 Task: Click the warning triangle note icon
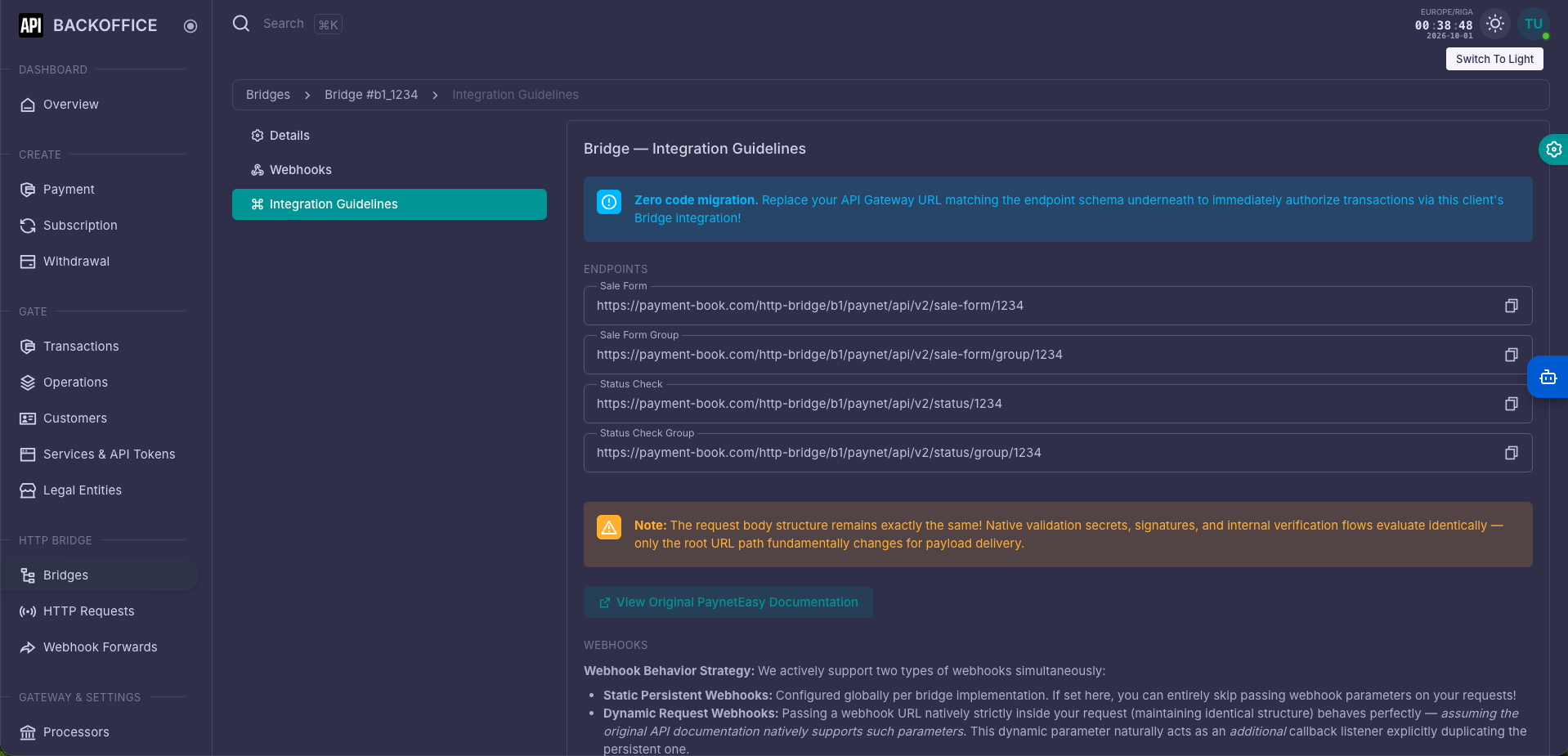click(609, 527)
